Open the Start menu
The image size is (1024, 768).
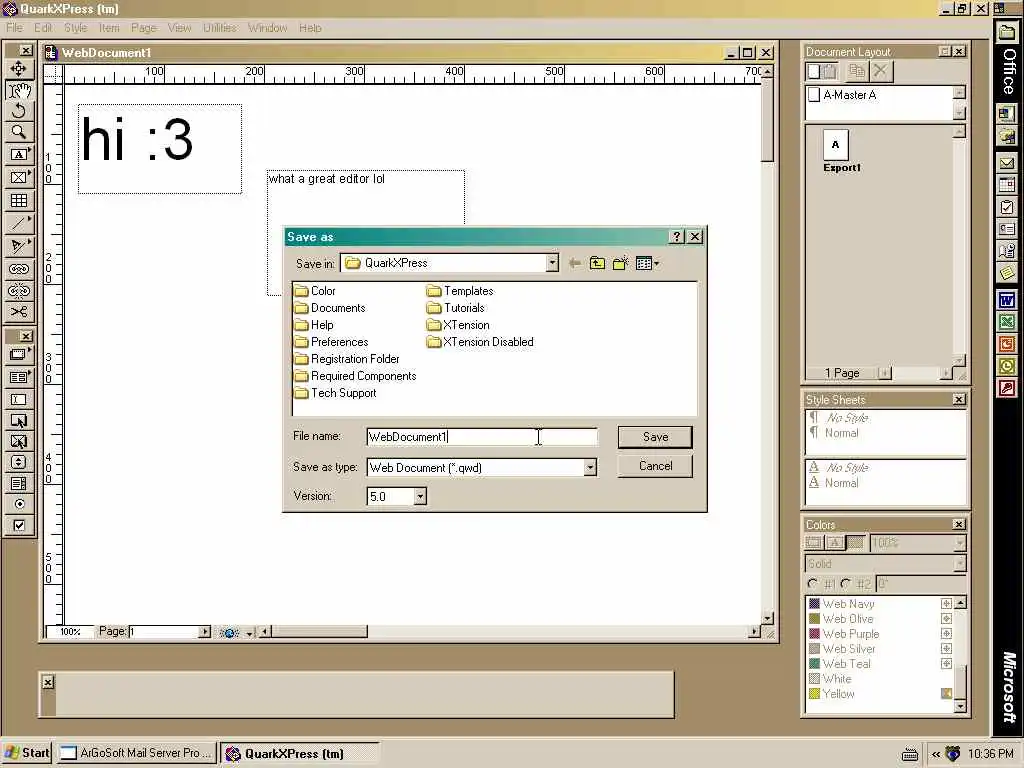[27, 753]
